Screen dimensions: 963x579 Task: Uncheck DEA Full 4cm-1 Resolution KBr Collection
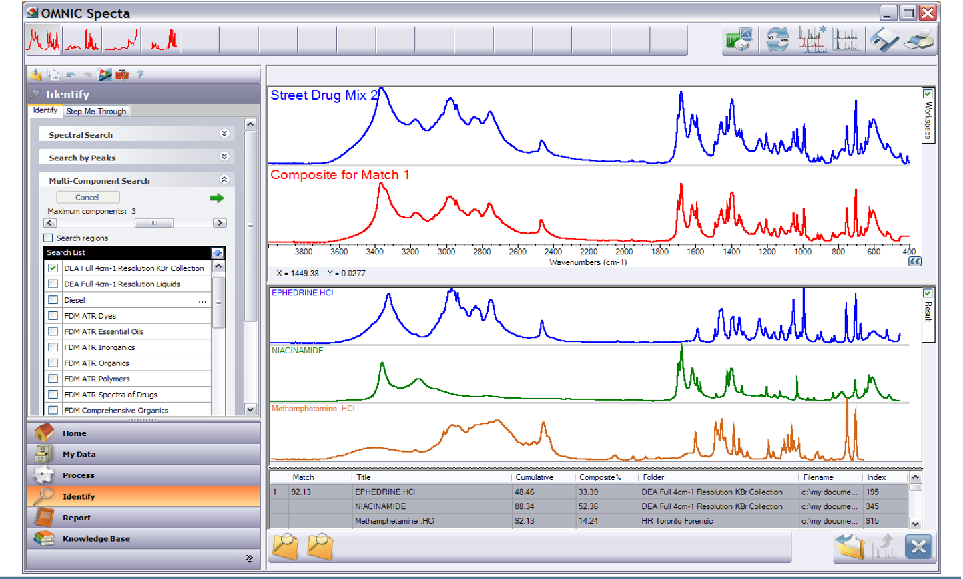[x=53, y=268]
